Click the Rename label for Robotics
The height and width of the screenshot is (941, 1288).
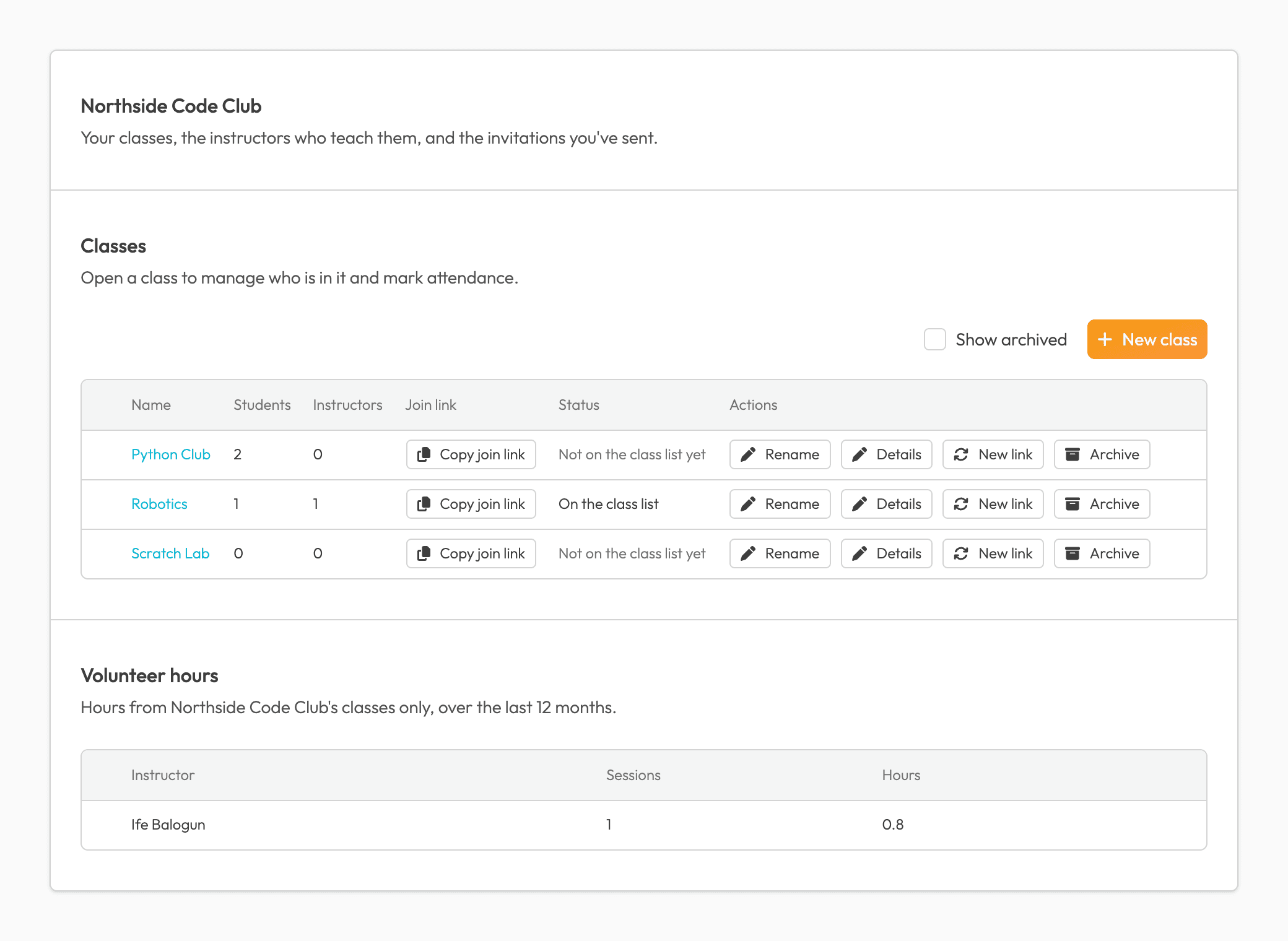coord(792,504)
